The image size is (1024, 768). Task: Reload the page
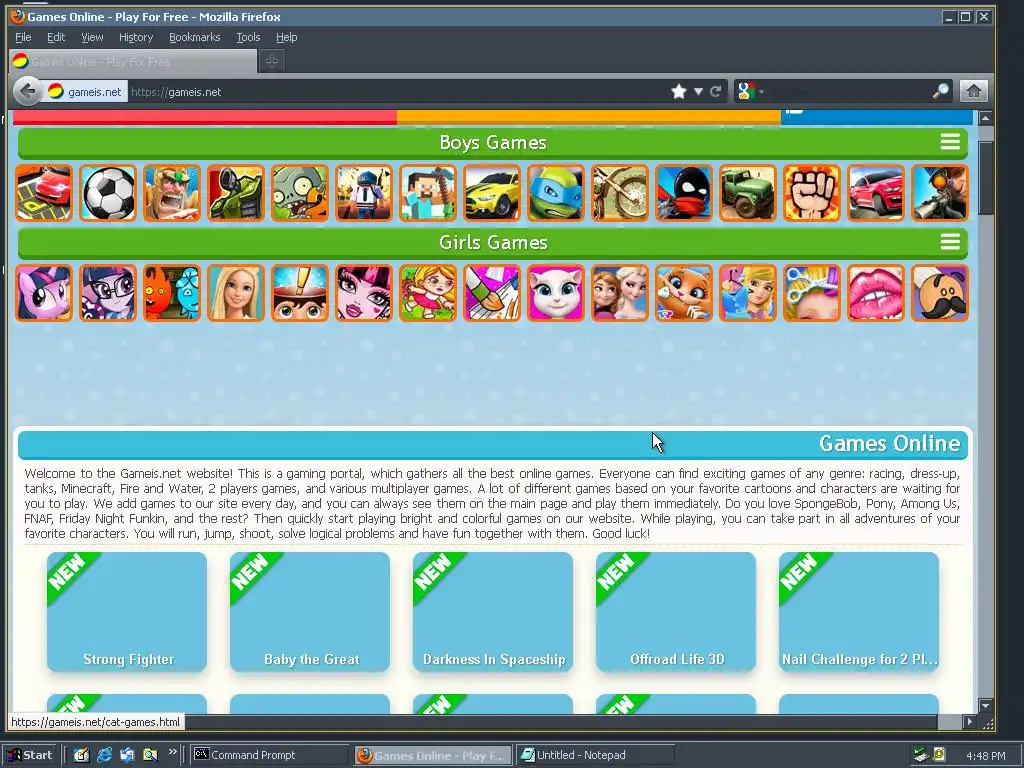[716, 91]
